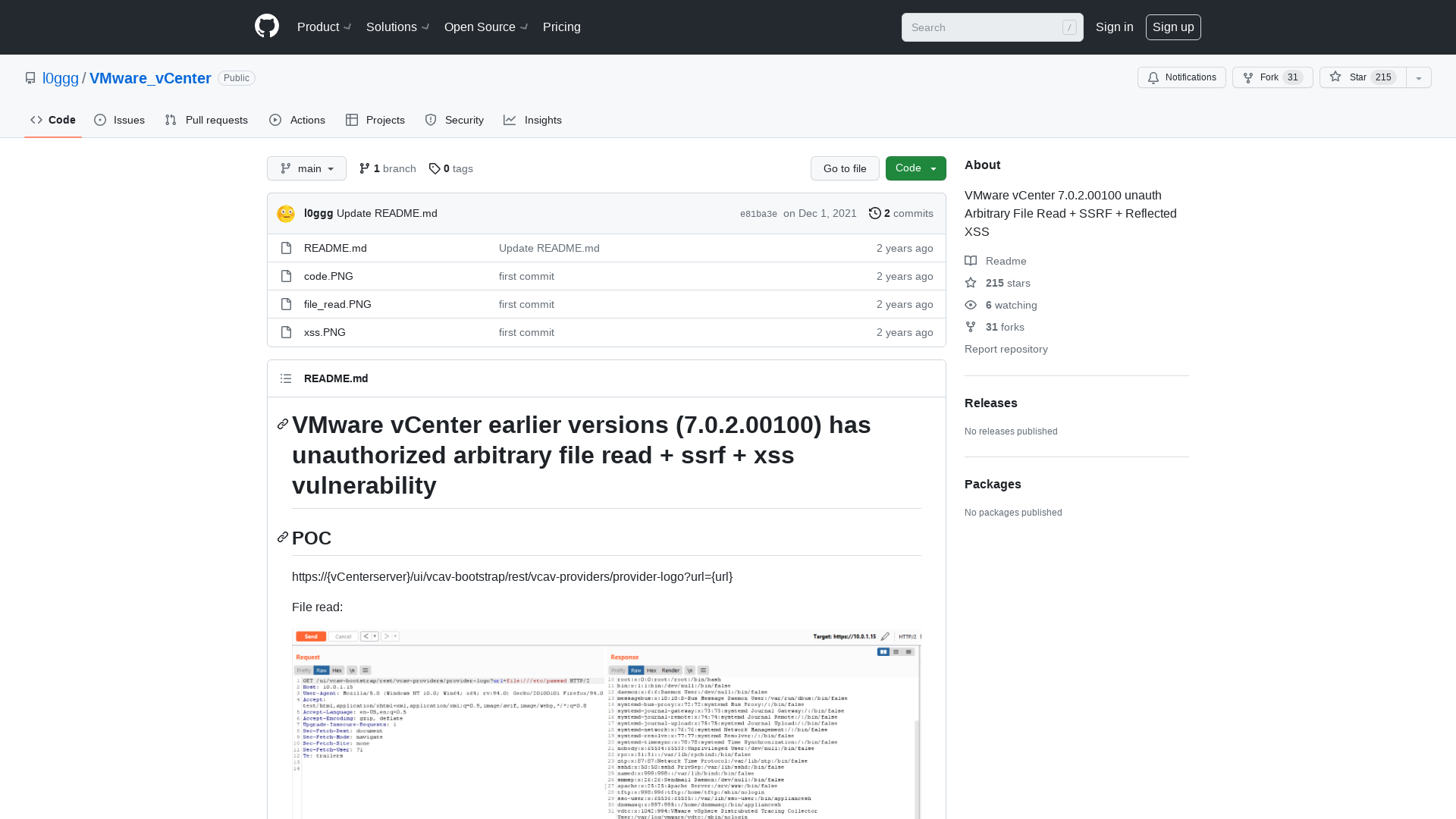Click the Sign in link
Screen dimensions: 1456x819
point(1115,27)
